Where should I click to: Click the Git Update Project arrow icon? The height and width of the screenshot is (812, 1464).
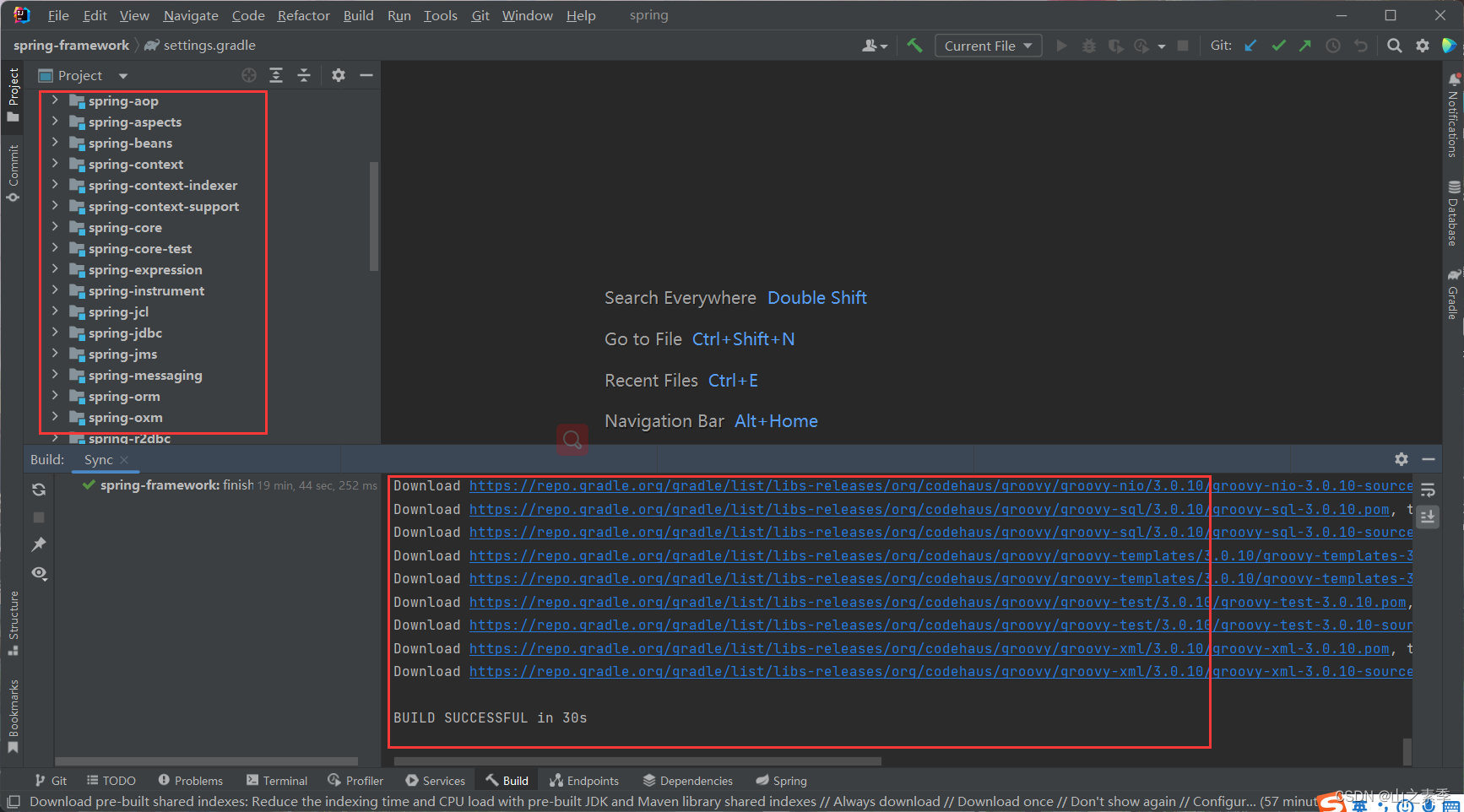1250,46
